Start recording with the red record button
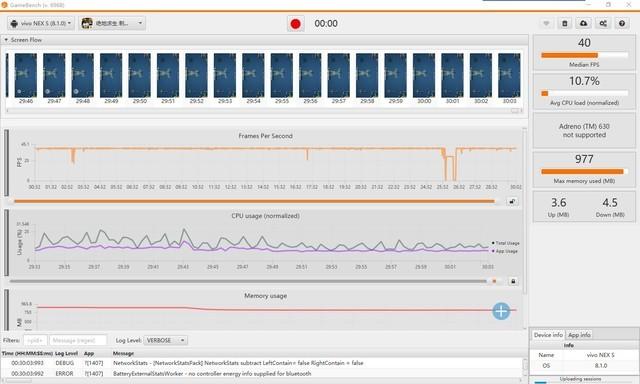The image size is (640, 384). pyautogui.click(x=296, y=24)
